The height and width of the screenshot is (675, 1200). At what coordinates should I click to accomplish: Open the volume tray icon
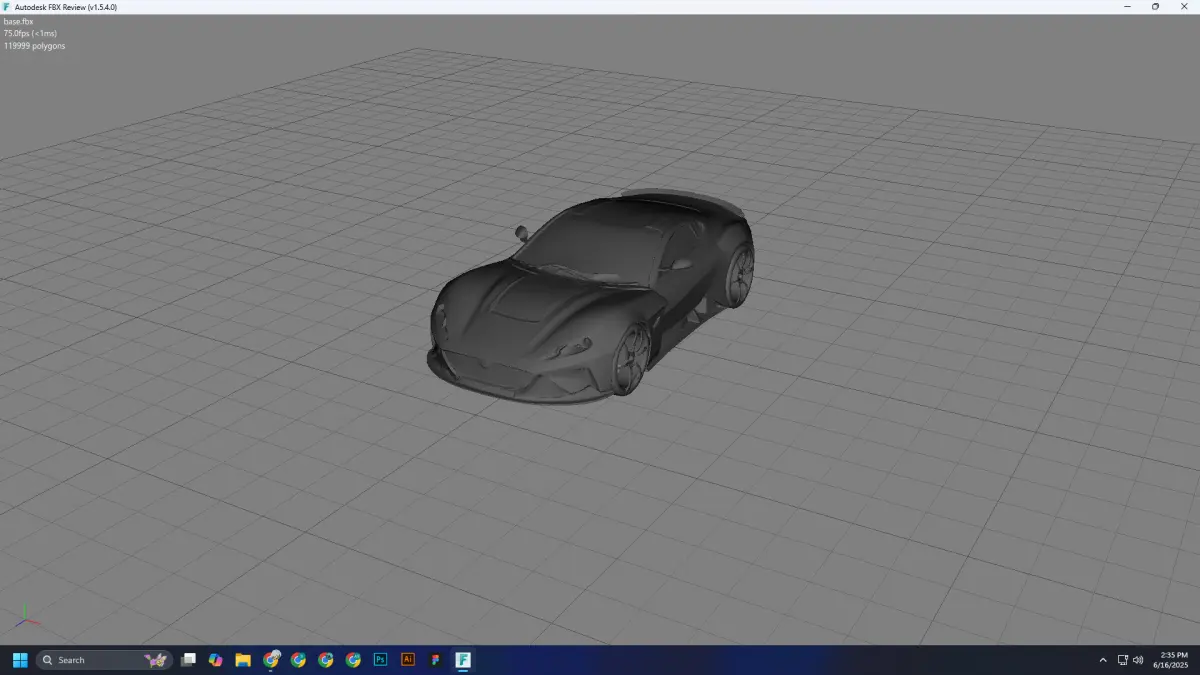point(1138,660)
